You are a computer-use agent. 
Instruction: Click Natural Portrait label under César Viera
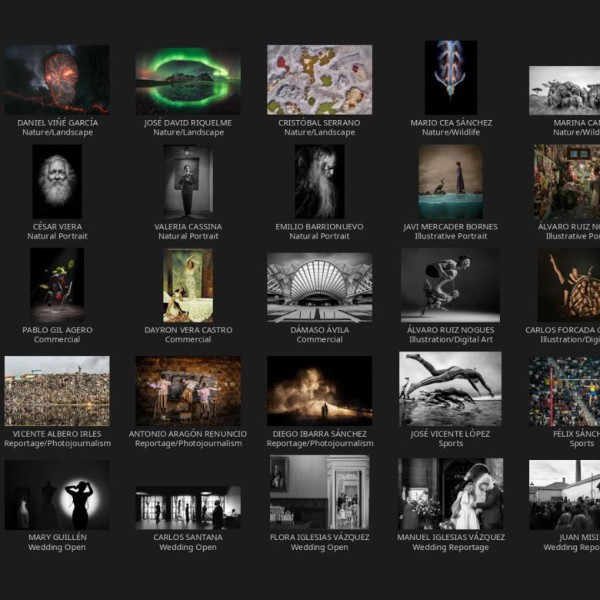point(57,236)
